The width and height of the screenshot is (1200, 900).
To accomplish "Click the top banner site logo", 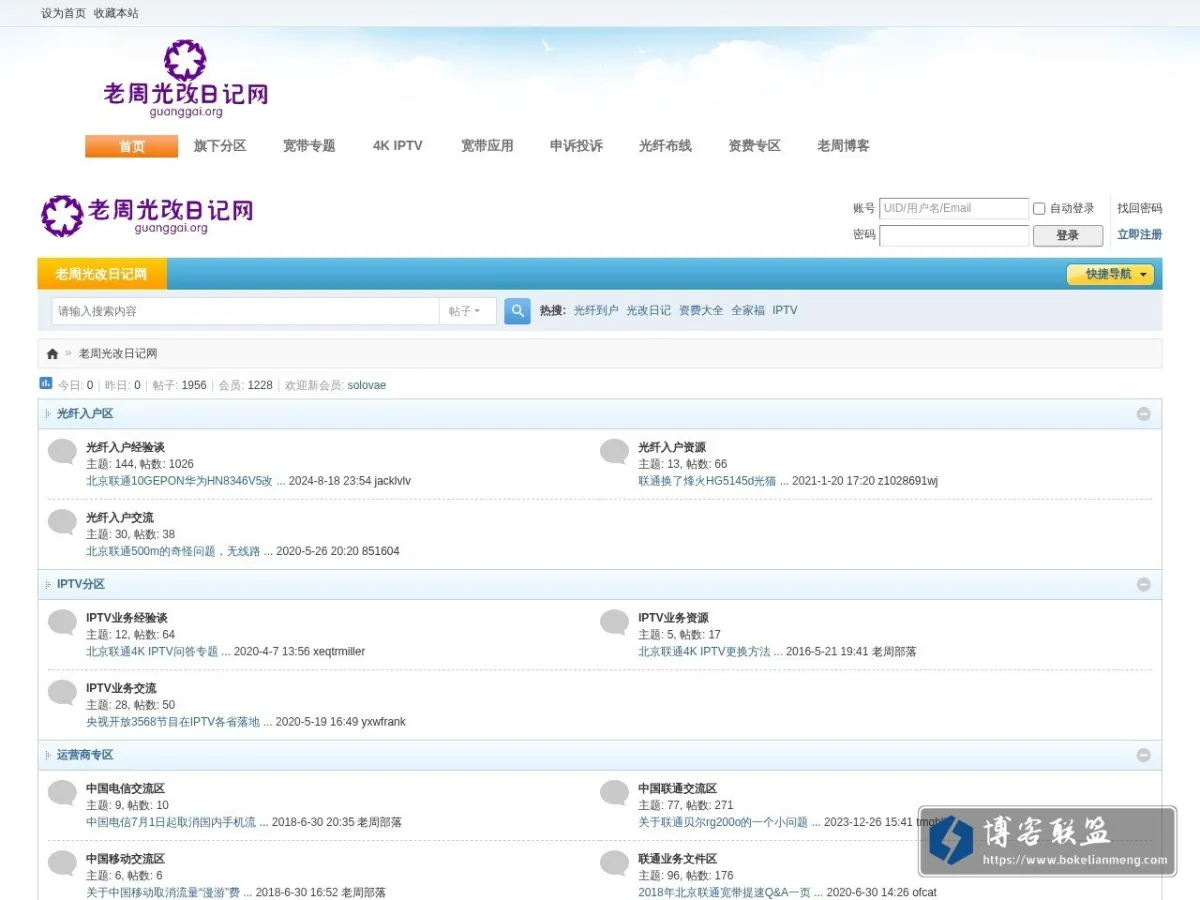I will pyautogui.click(x=186, y=78).
